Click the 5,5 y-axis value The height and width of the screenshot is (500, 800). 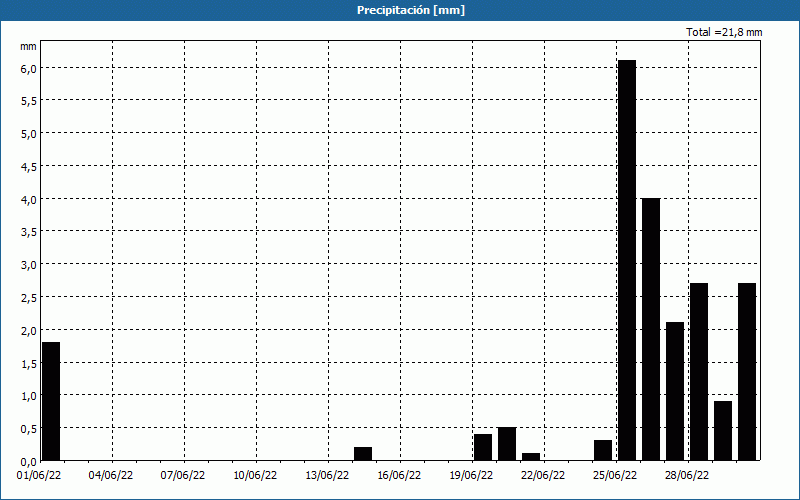[x=29, y=101]
